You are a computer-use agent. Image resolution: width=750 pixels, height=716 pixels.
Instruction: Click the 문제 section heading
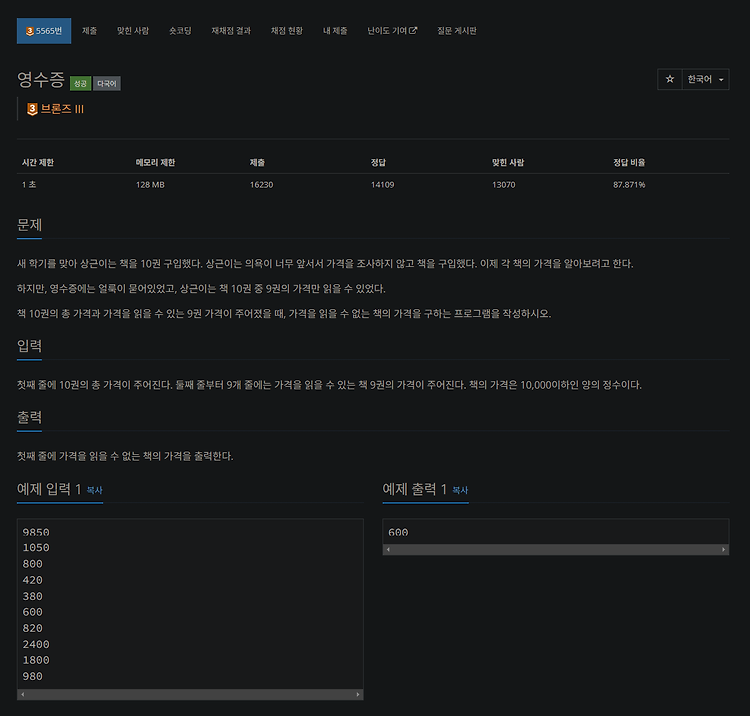(x=29, y=225)
